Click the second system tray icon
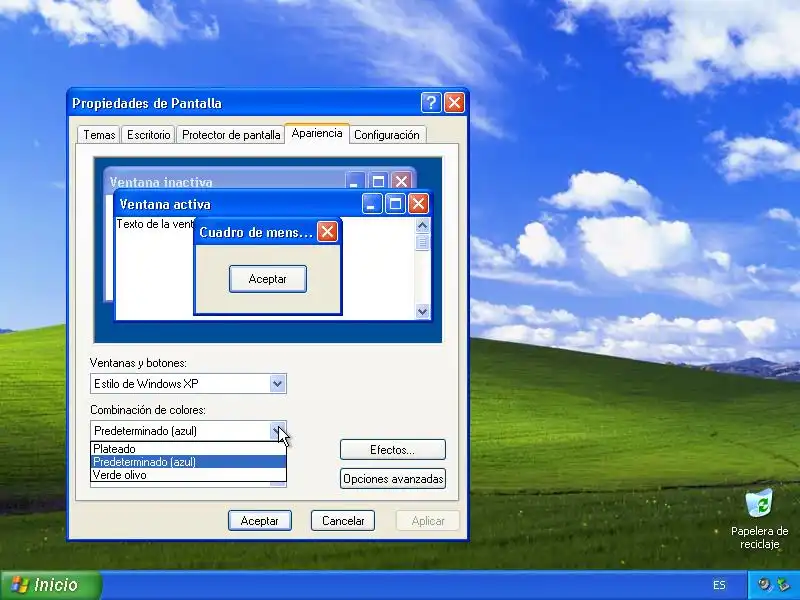This screenshot has width=800, height=600. [x=783, y=584]
